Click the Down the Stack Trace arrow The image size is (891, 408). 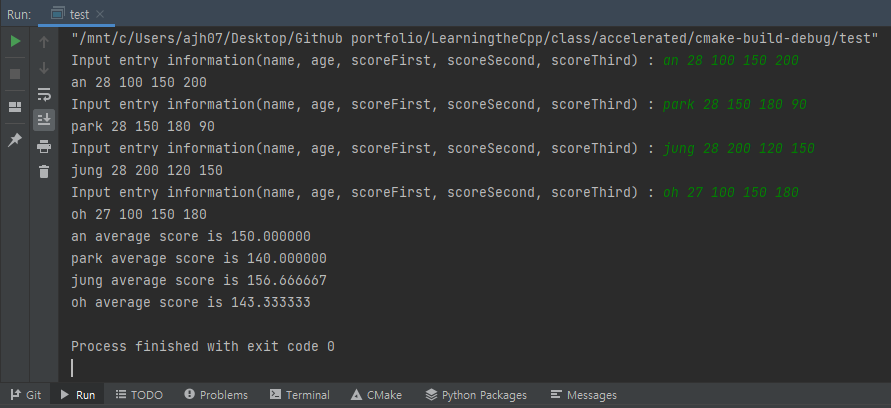tap(44, 68)
